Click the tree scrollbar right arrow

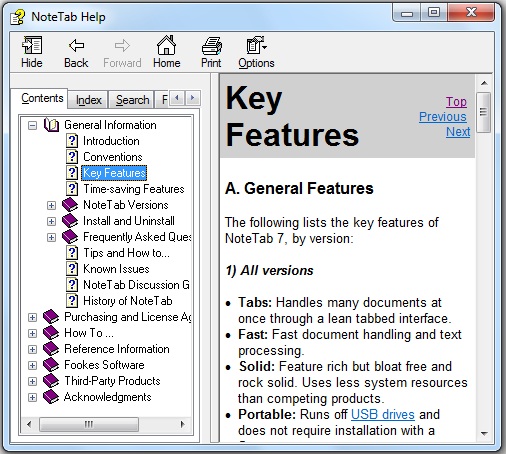point(182,424)
